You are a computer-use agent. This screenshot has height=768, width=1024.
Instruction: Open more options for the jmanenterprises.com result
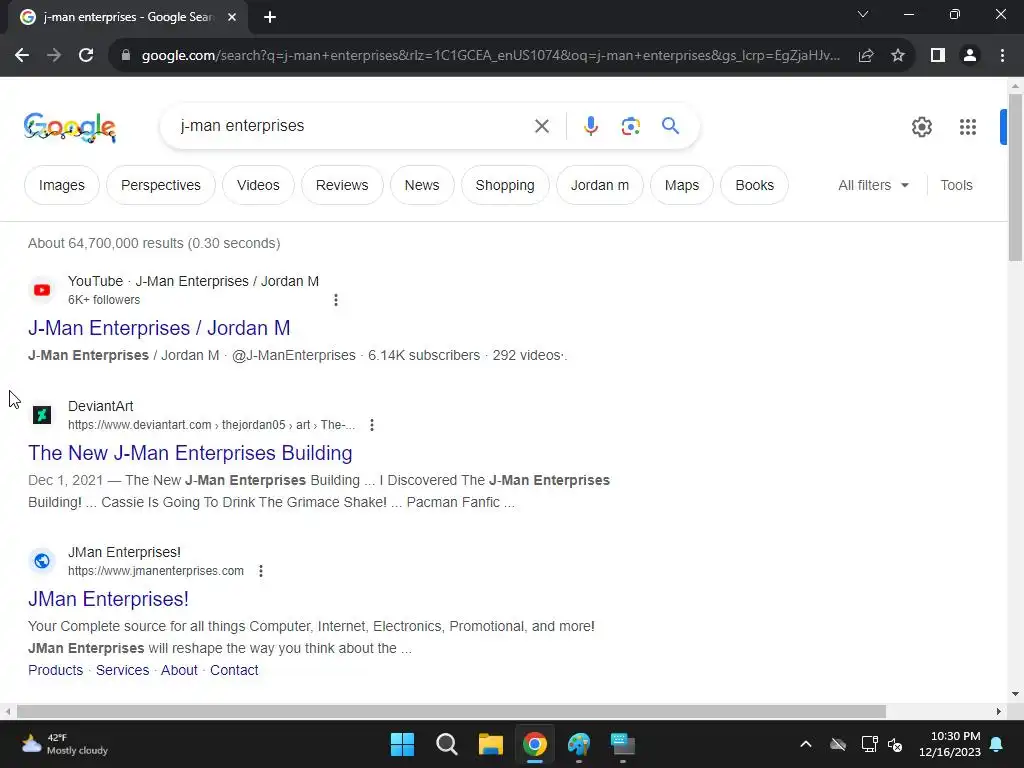pyautogui.click(x=261, y=571)
